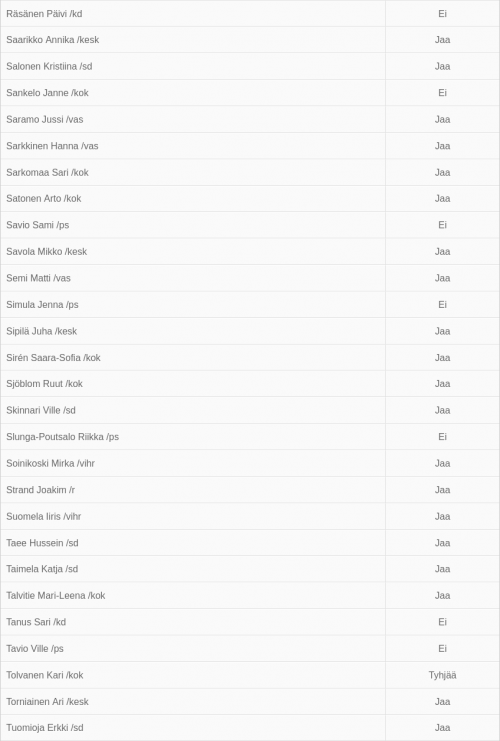Click the name Suomela Iiris /vihr
Image resolution: width=500 pixels, height=741 pixels.
point(43,517)
